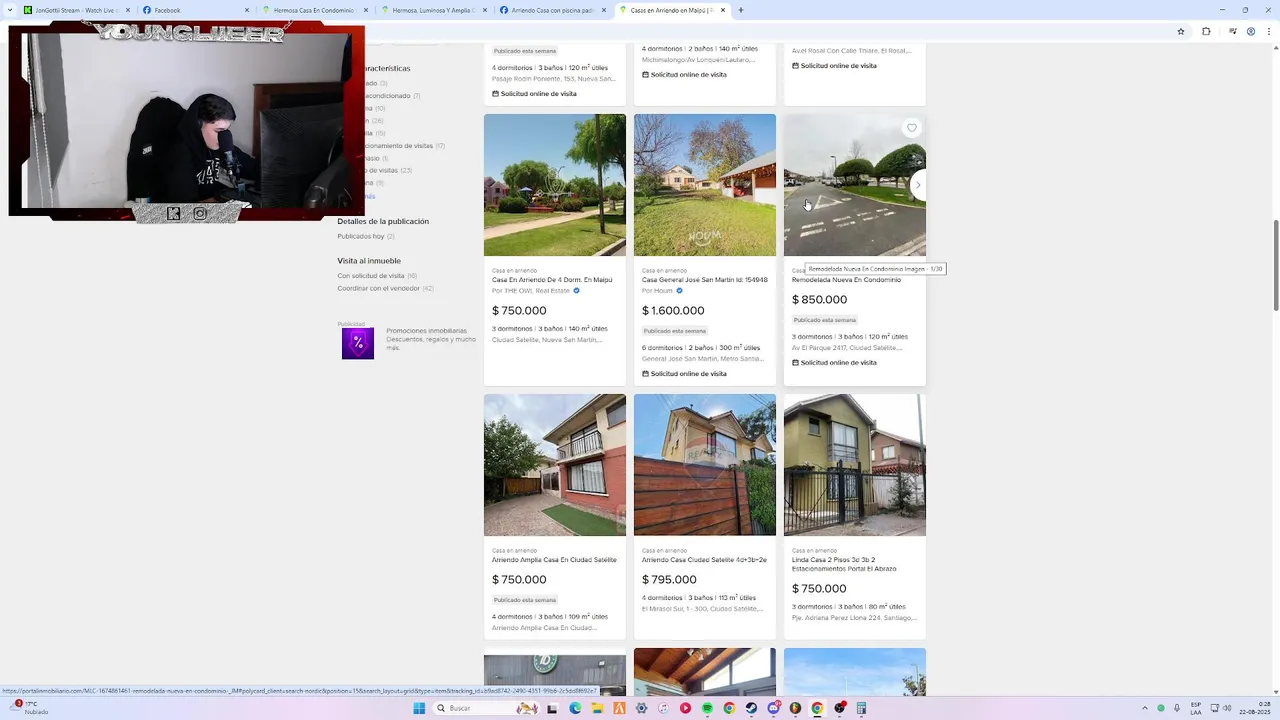Show next photo of the $850.000 listing

coord(917,185)
